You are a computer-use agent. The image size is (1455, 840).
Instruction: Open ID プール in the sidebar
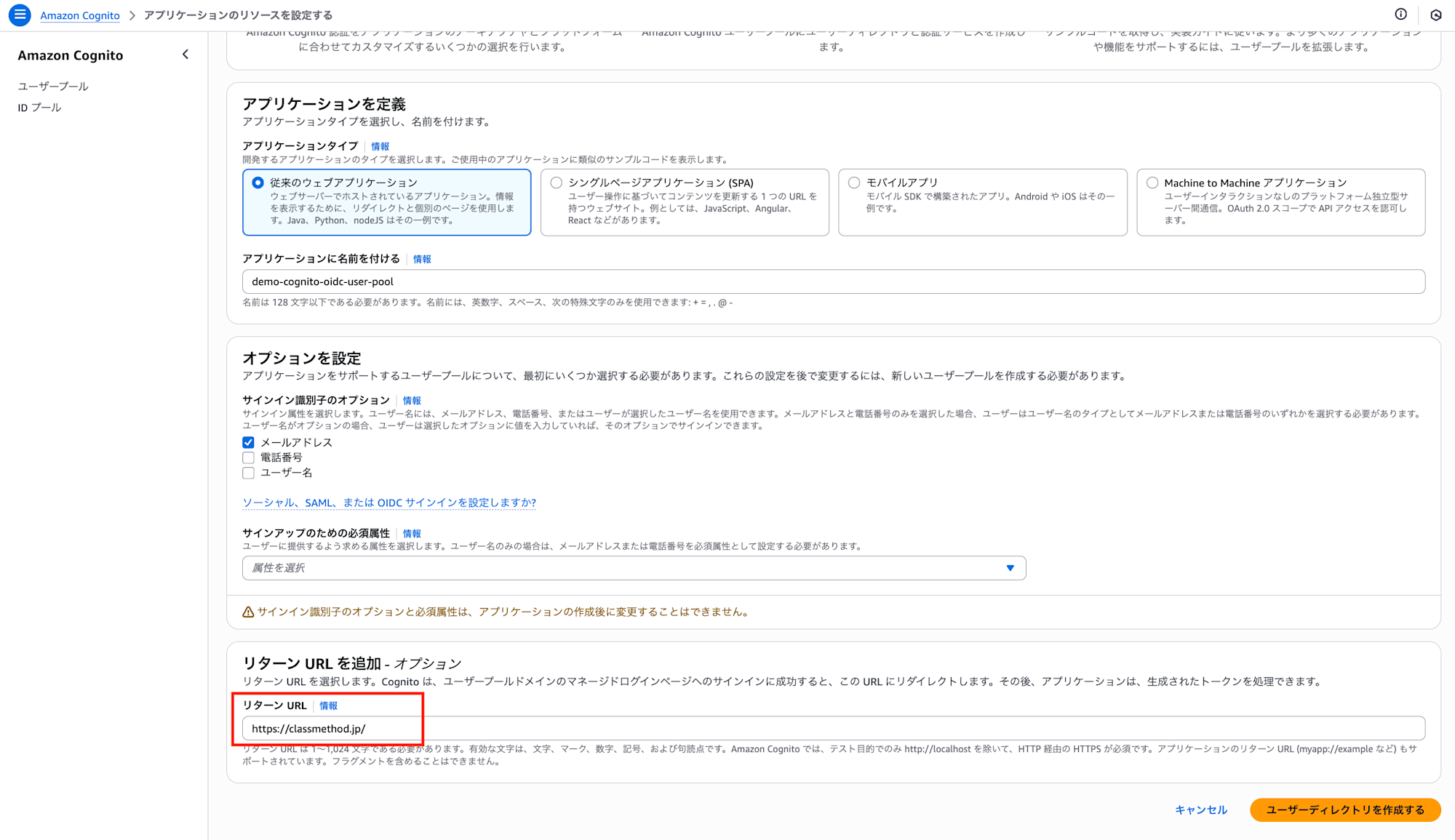tap(39, 108)
